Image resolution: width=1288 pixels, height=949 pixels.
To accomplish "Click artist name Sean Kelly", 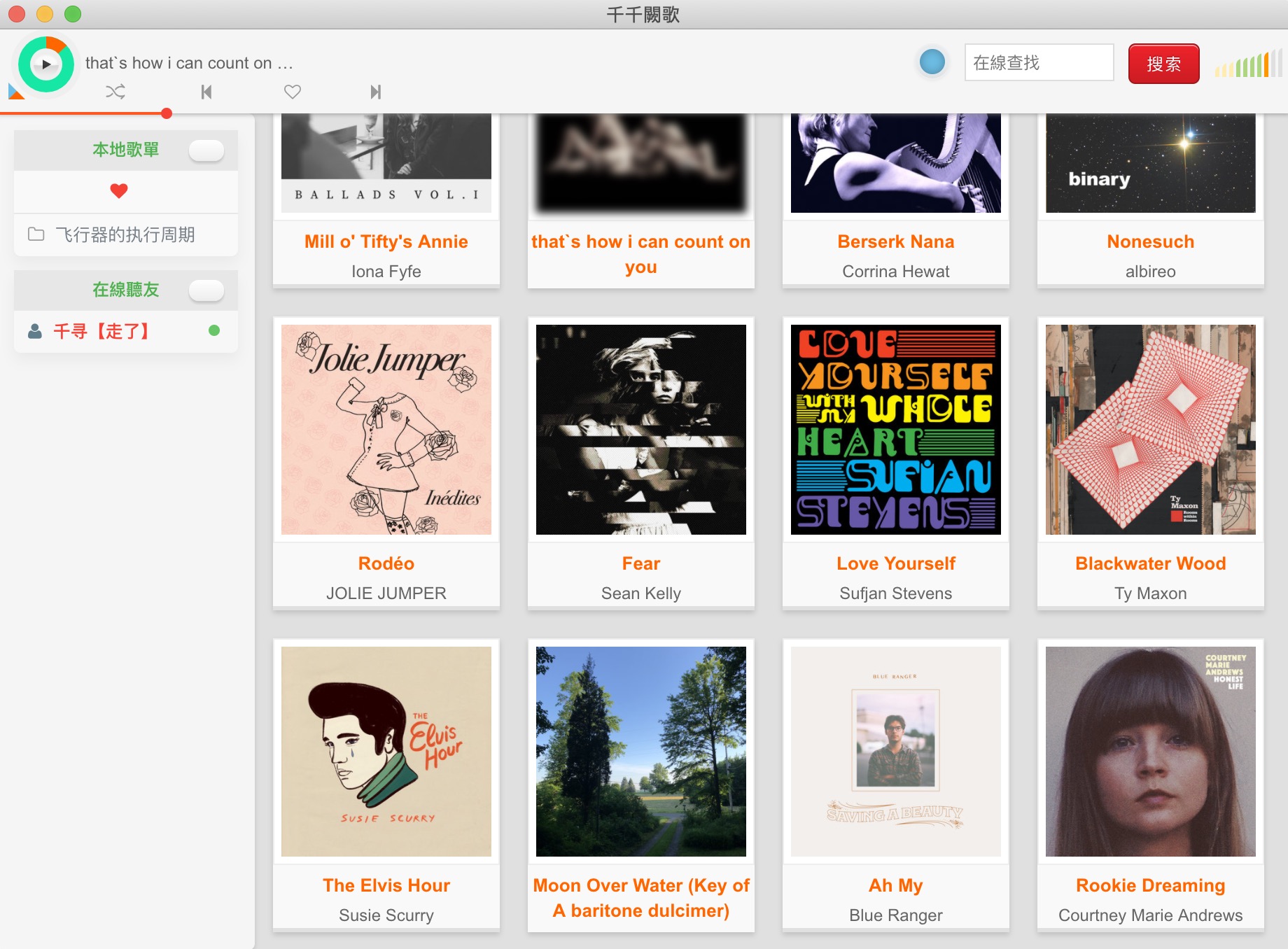I will [641, 593].
